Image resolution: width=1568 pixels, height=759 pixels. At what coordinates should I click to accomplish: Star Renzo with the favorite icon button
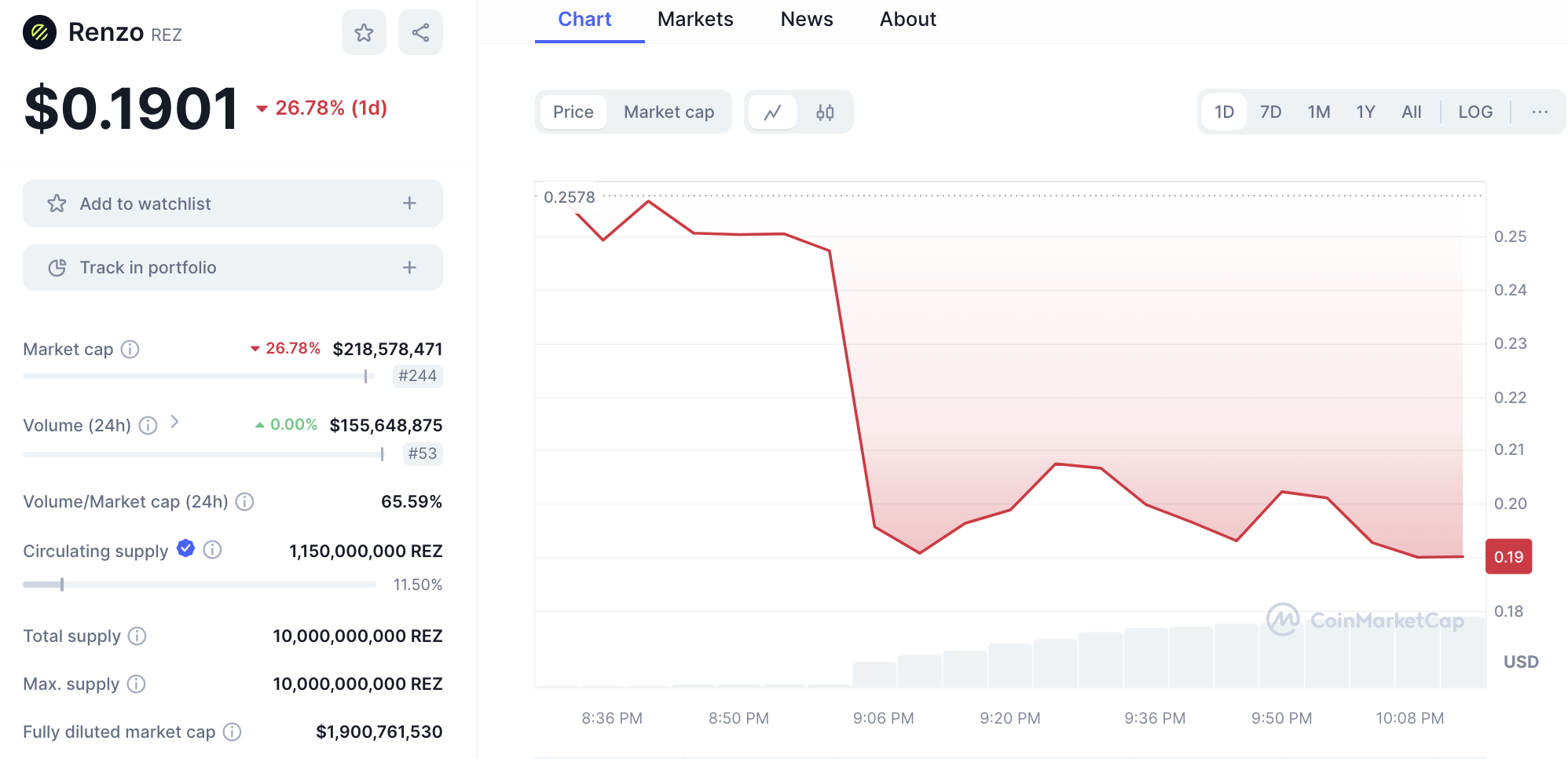click(x=364, y=32)
